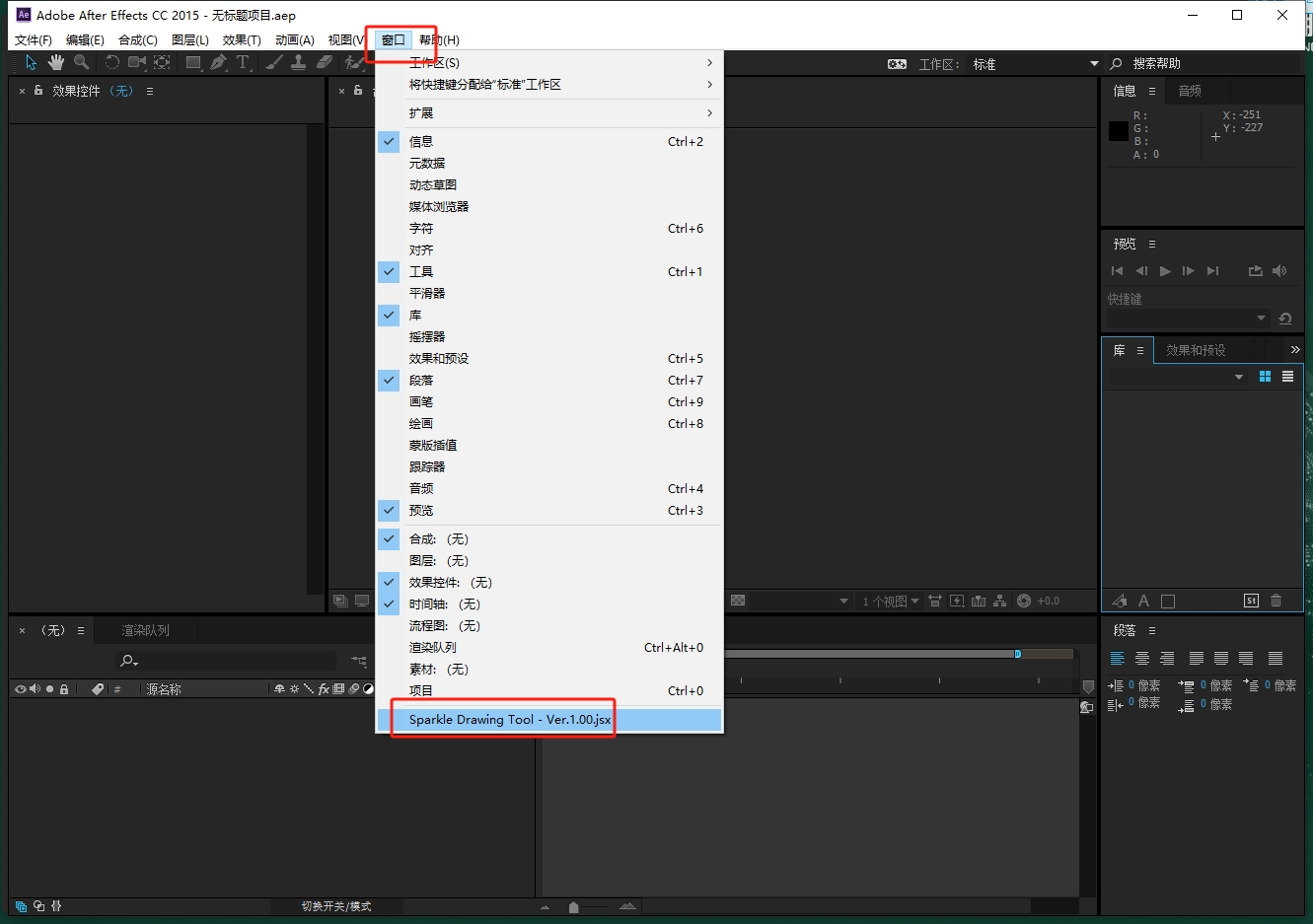Select the Horizontal Type tool

[x=243, y=62]
